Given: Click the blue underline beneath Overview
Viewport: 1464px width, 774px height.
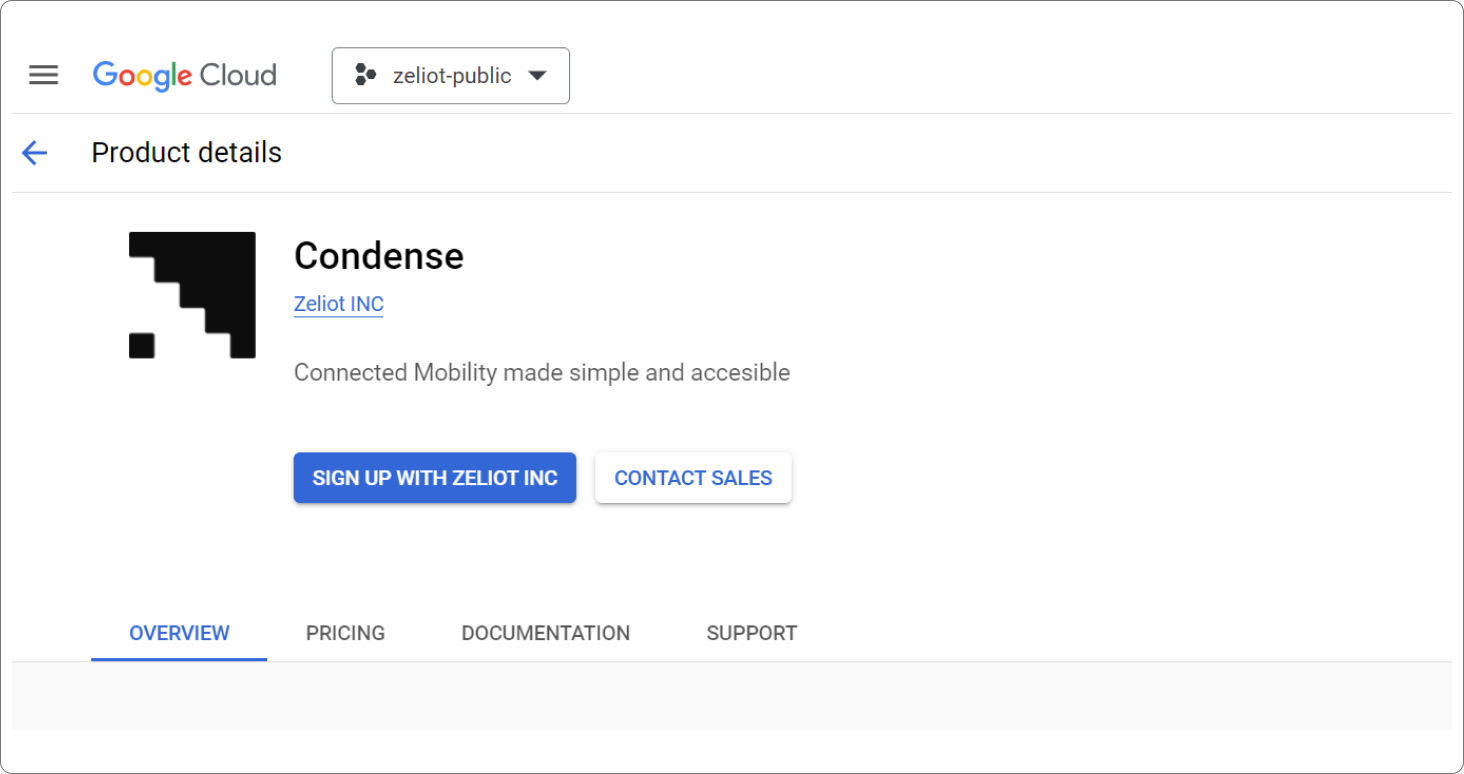Looking at the screenshot, I should coord(179,659).
